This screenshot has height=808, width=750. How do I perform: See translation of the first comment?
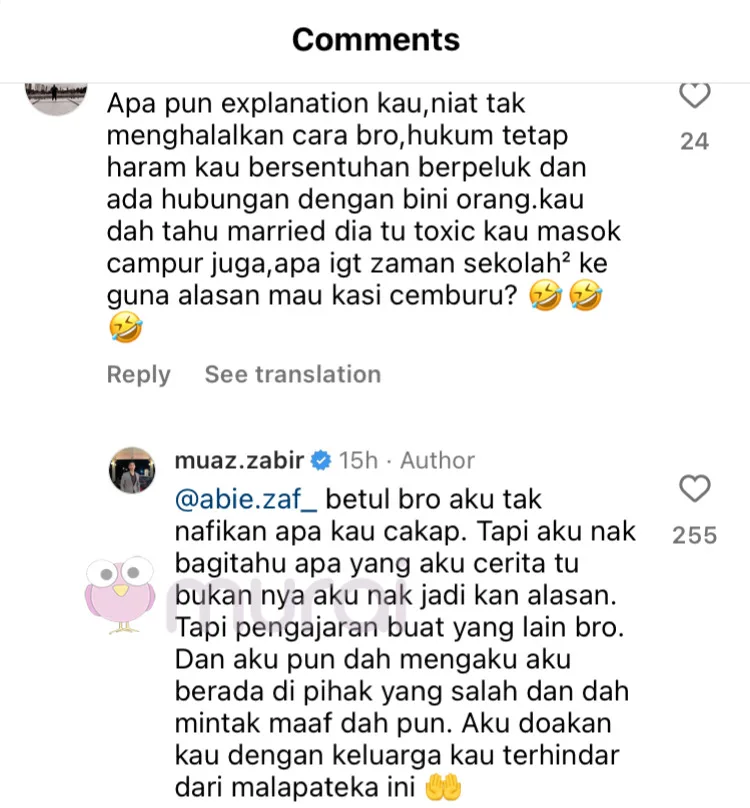coord(293,375)
